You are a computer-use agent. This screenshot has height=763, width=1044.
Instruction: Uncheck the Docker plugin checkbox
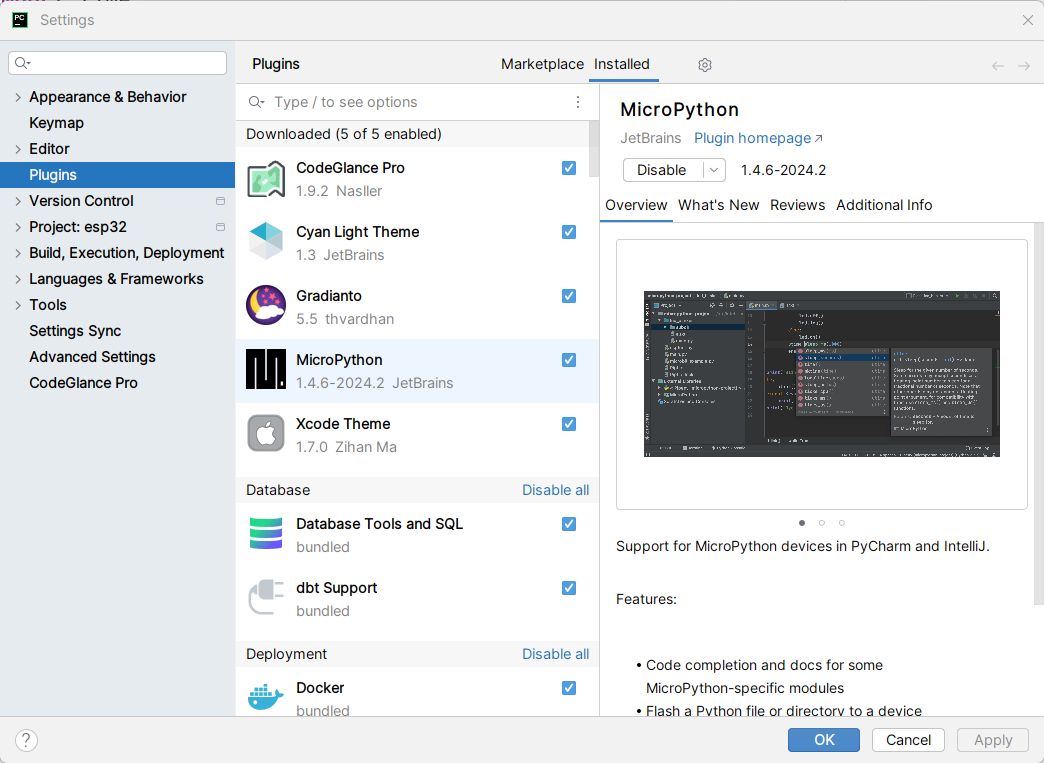569,688
